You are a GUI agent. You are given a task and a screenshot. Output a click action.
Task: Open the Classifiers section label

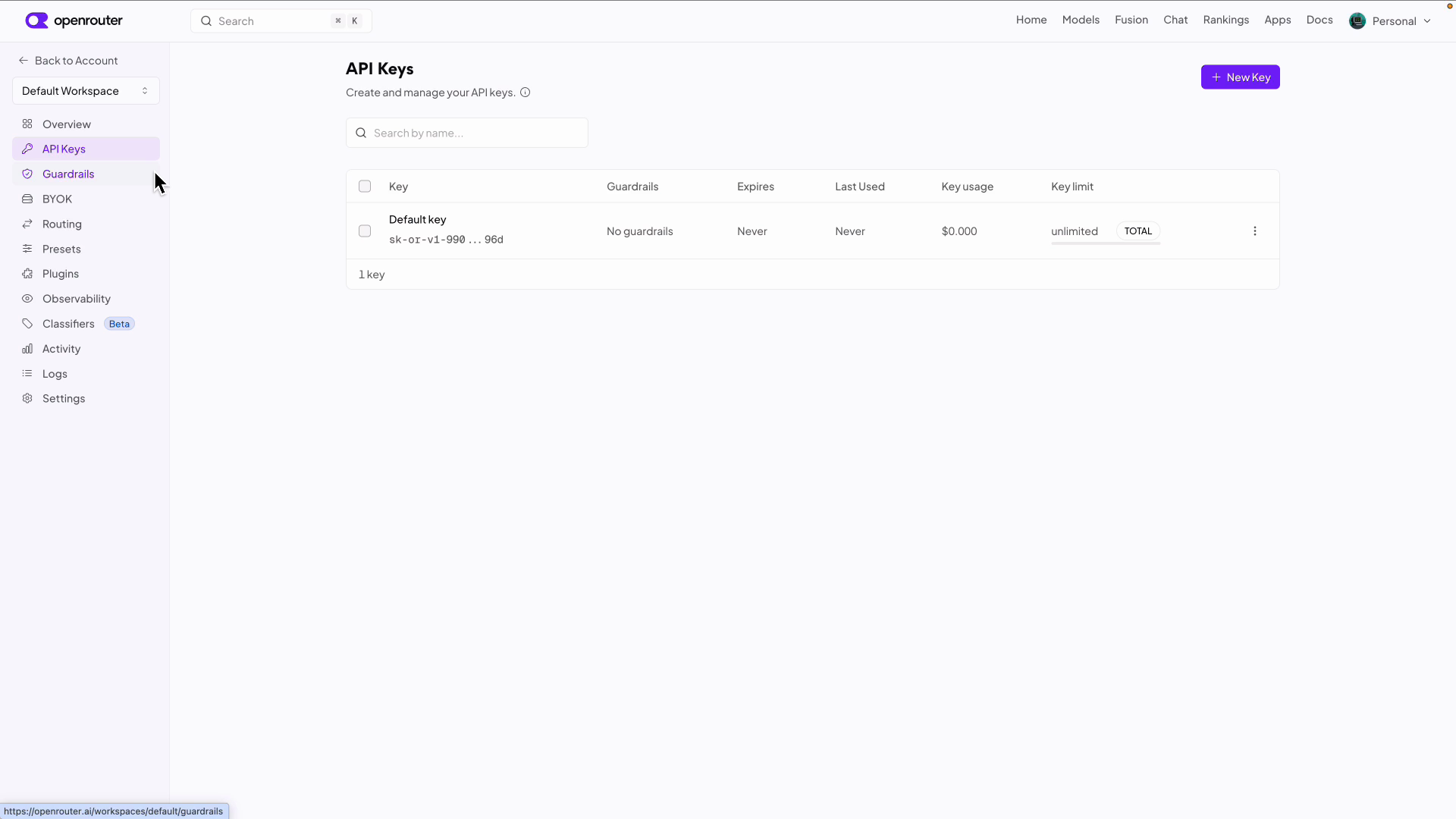[68, 324]
